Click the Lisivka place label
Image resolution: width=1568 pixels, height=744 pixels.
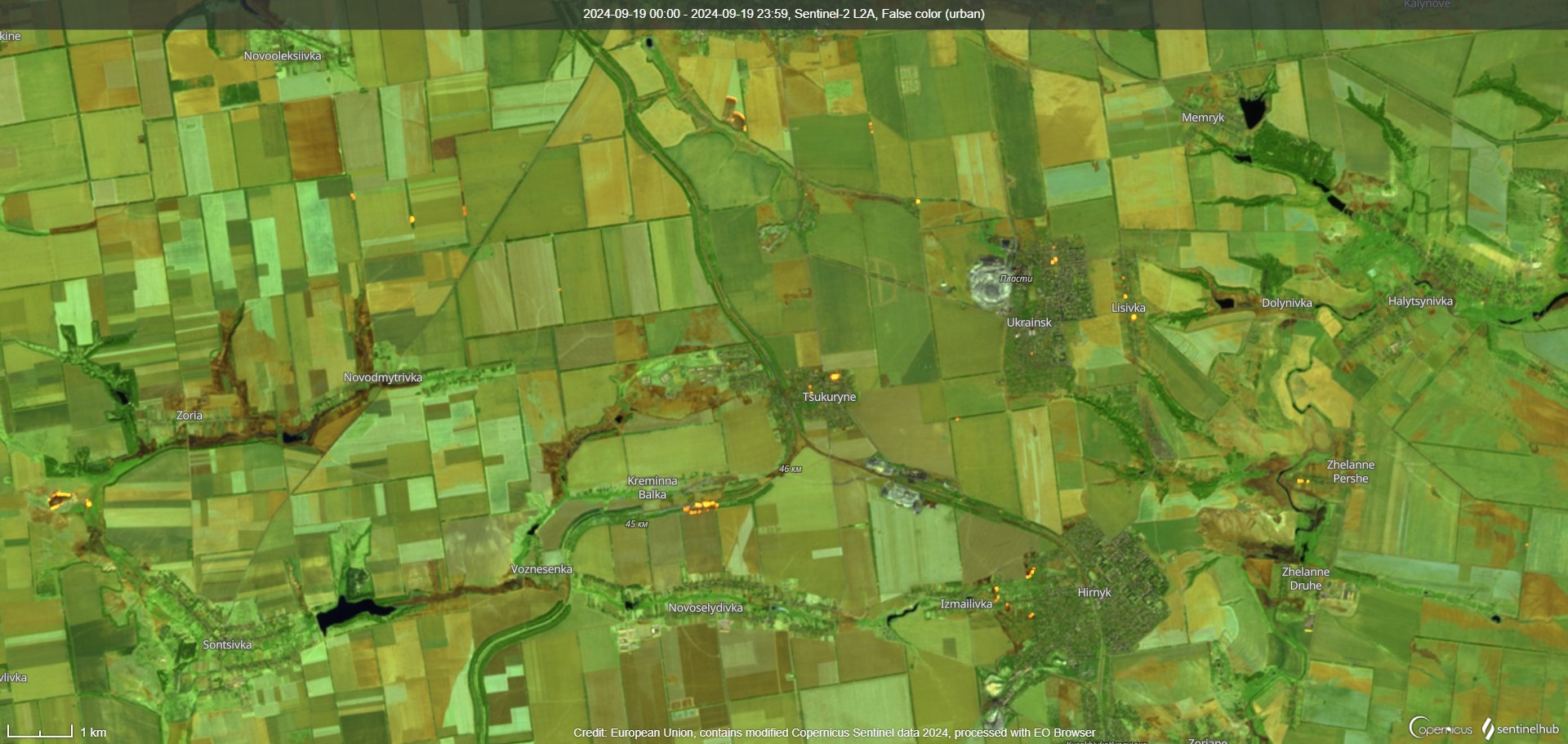(1129, 308)
